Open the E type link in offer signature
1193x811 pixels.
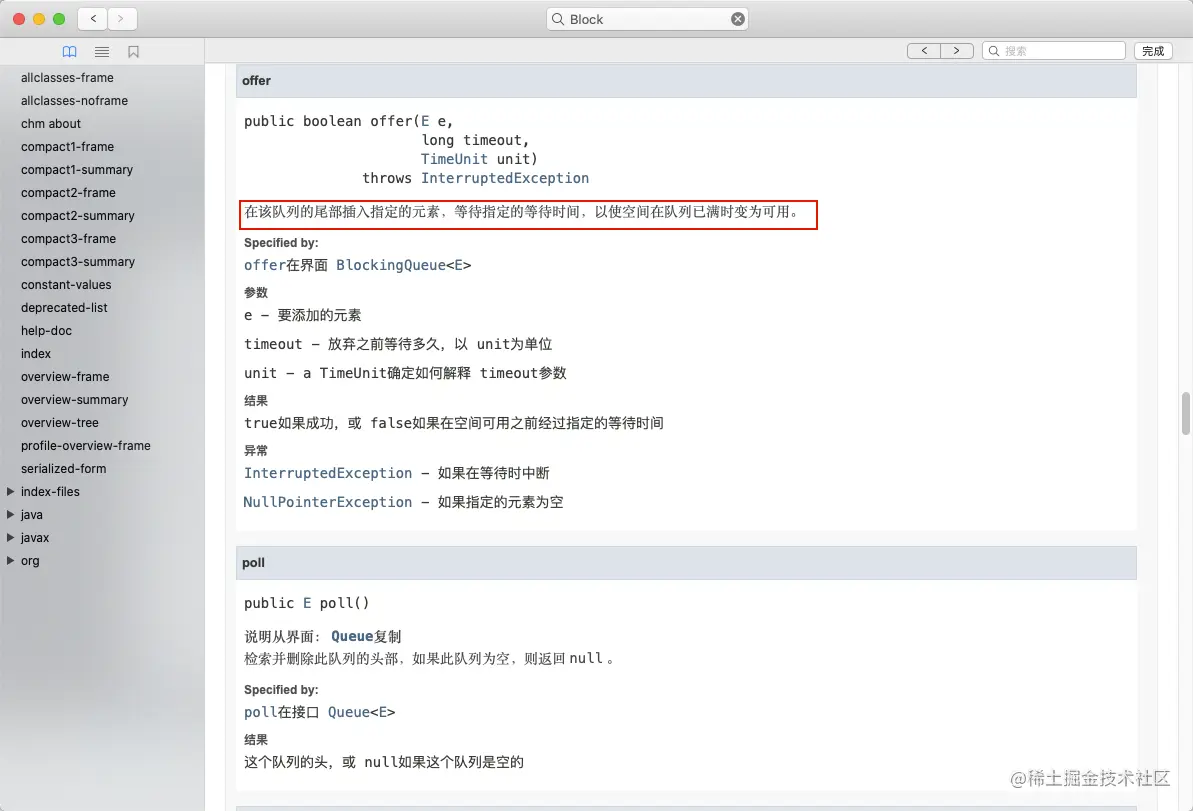pyautogui.click(x=425, y=121)
